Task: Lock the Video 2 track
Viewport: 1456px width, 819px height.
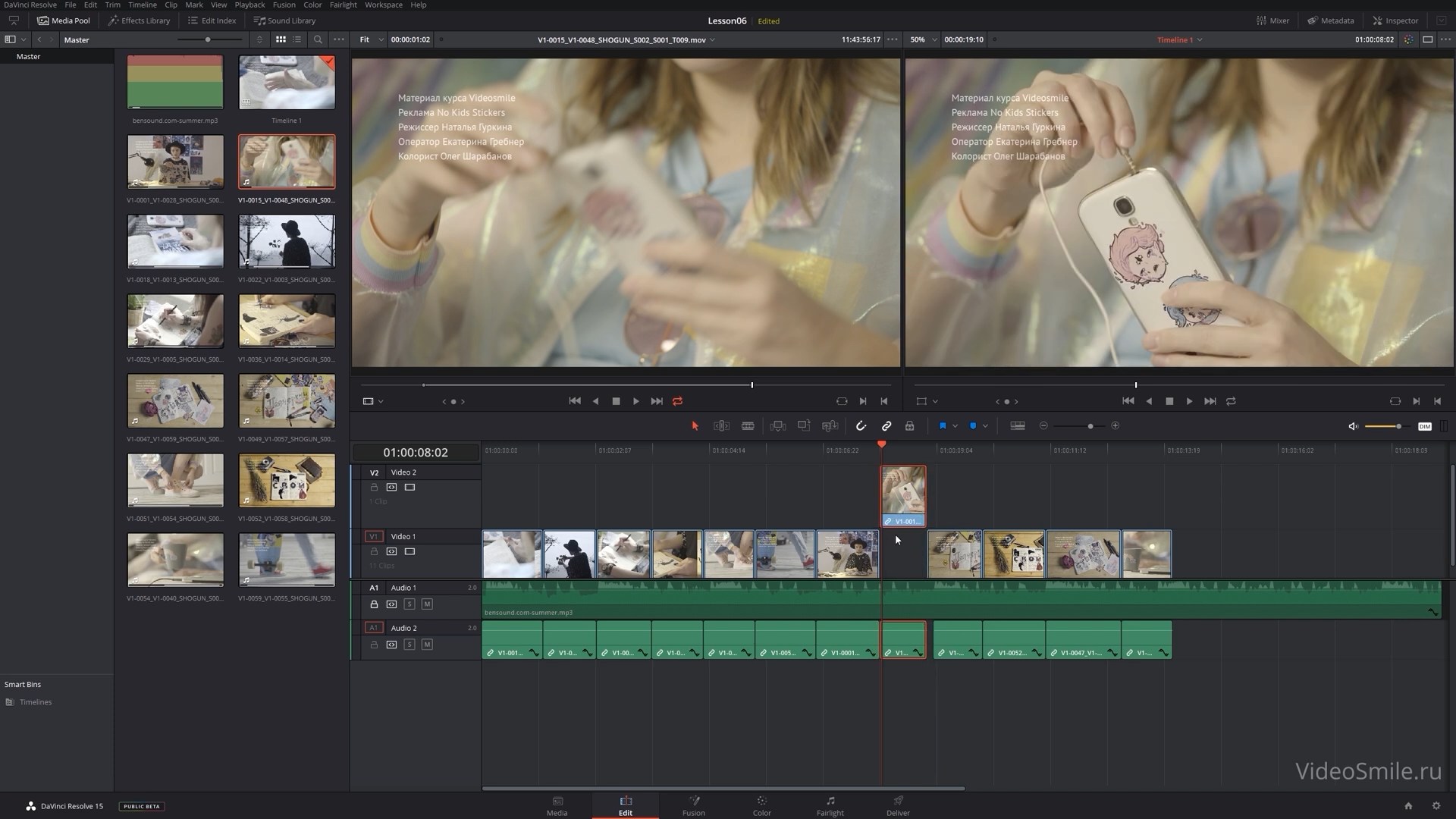Action: click(374, 488)
